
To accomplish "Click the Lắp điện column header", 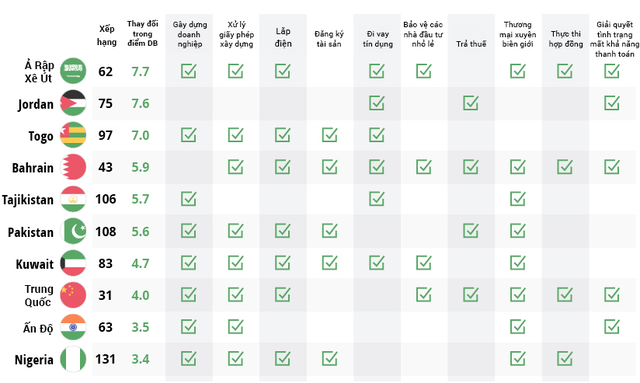I will [x=283, y=37].
